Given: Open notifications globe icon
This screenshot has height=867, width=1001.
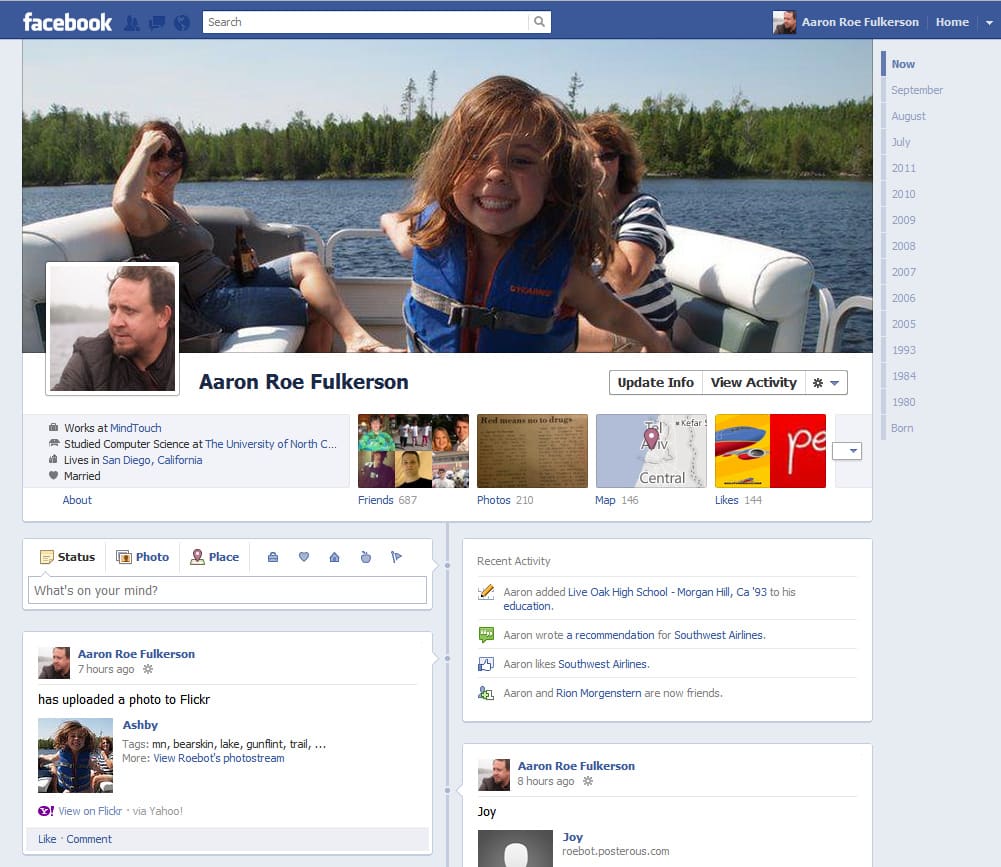Looking at the screenshot, I should [x=181, y=23].
